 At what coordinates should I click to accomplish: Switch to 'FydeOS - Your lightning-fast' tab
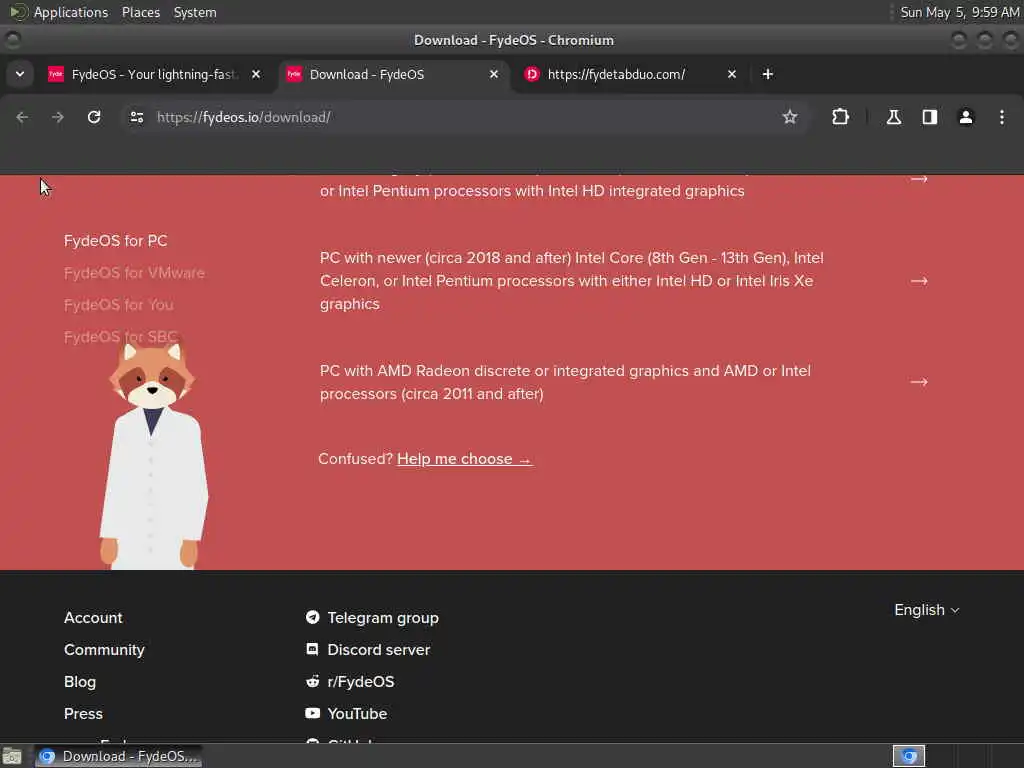pos(153,74)
